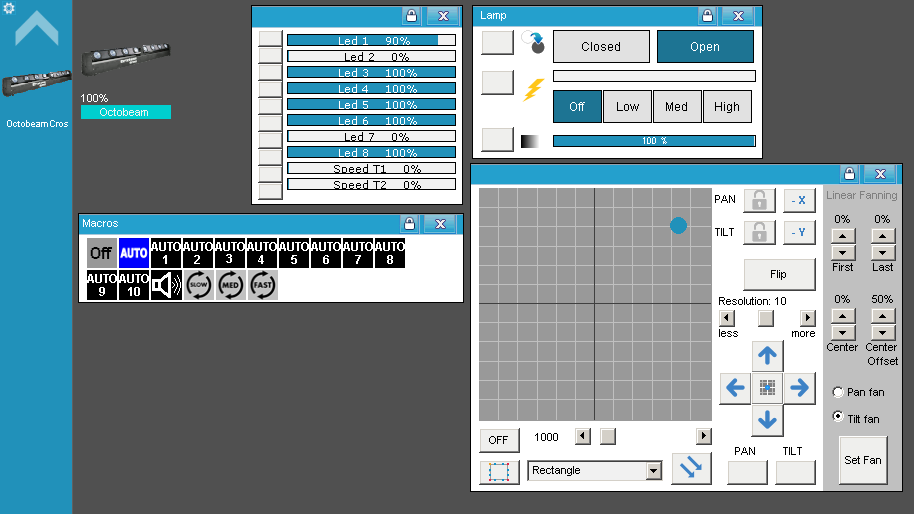
Task: Click the shutter icon in Lamp window
Action: coord(533,43)
